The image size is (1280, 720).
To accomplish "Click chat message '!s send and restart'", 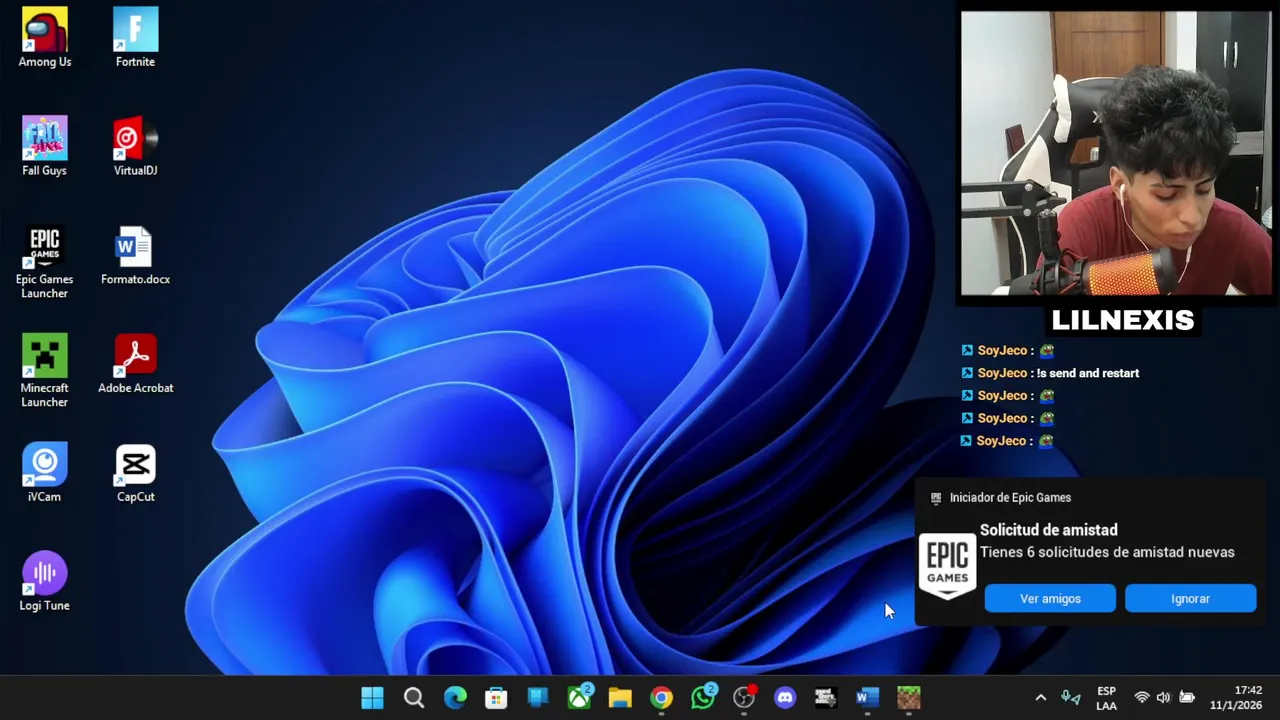I will [x=1088, y=373].
